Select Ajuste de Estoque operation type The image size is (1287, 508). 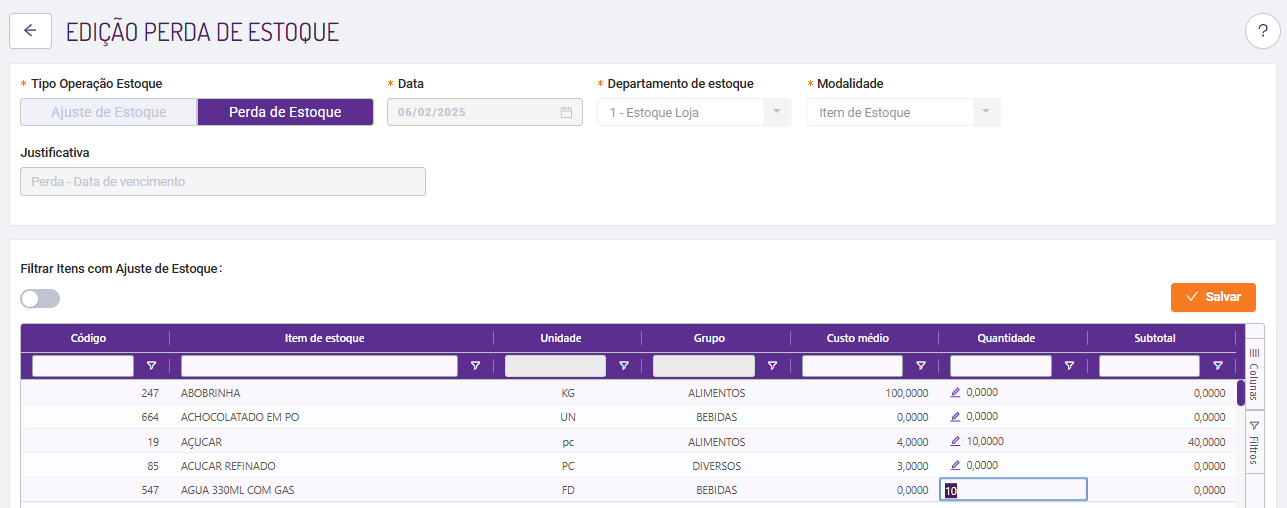109,112
